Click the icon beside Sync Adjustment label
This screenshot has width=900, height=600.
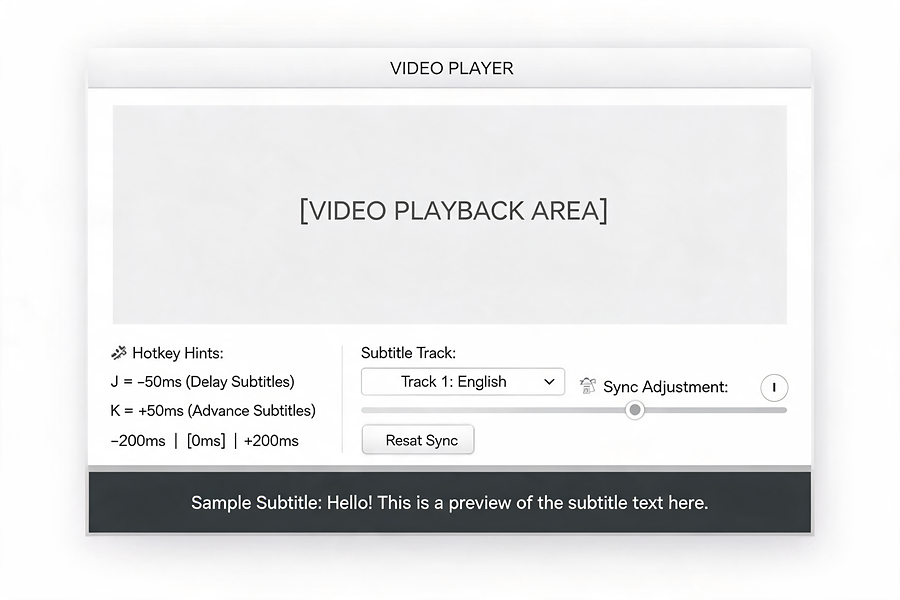(587, 386)
